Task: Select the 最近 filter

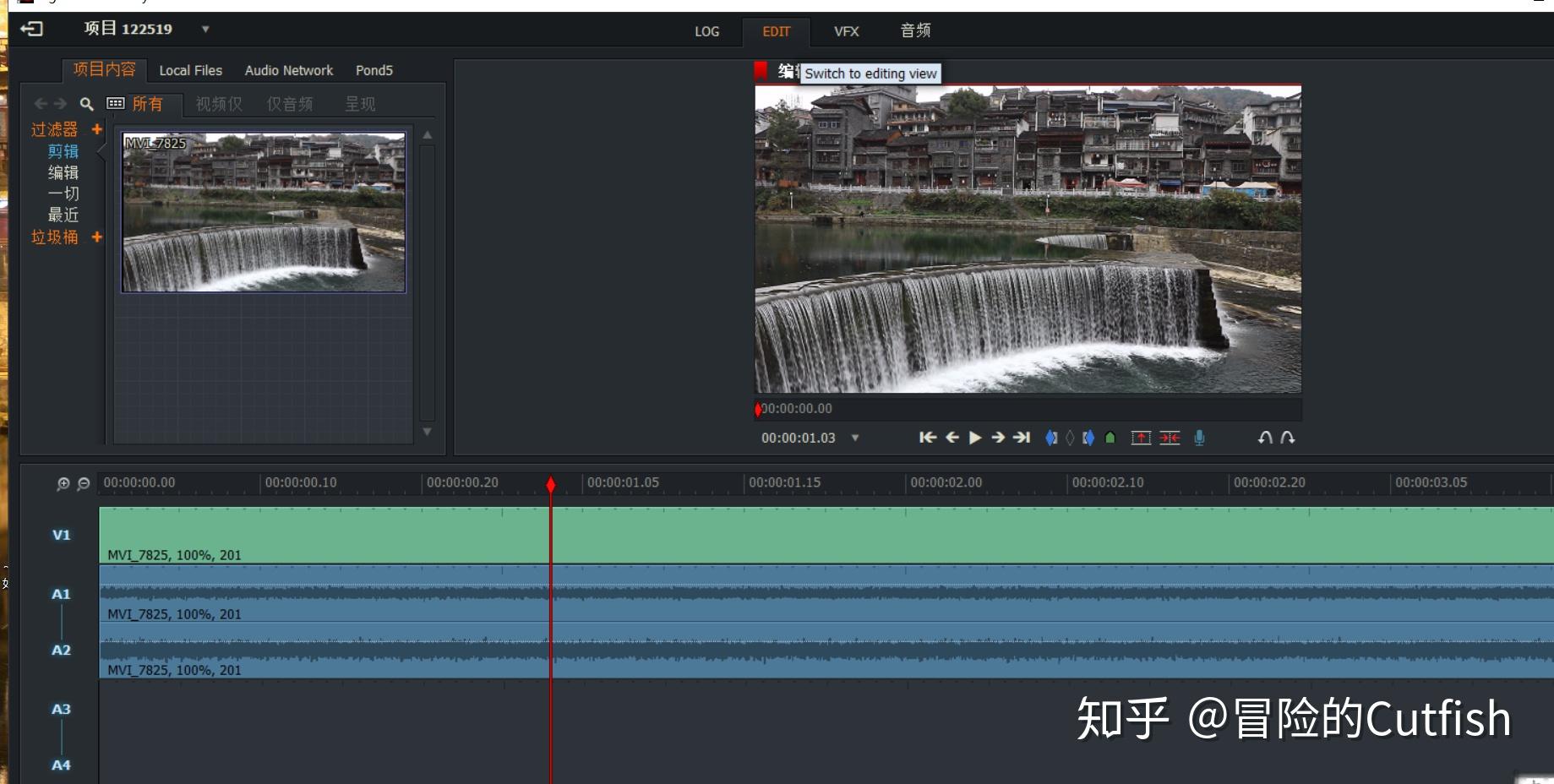Action: (63, 215)
